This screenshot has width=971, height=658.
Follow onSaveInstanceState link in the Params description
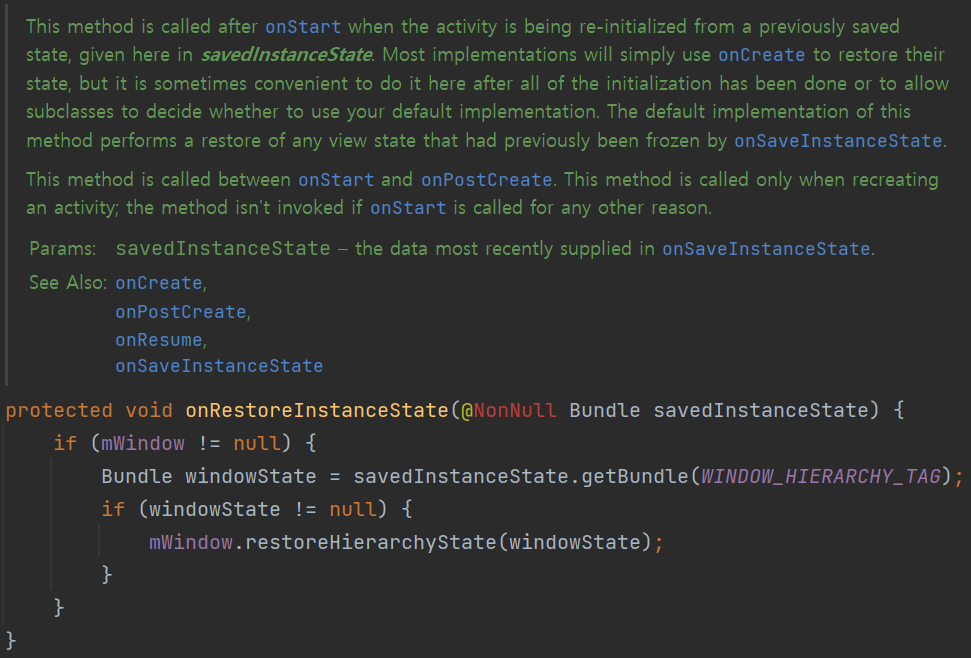[x=767, y=249]
